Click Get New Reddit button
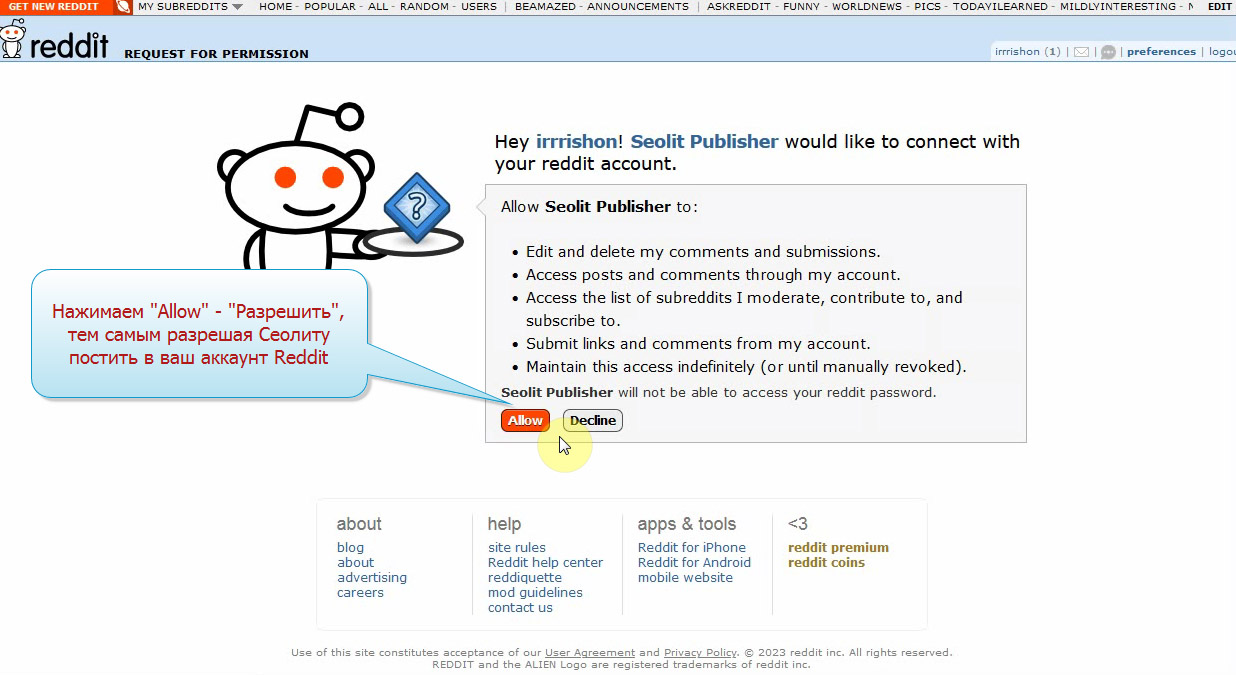 pos(54,7)
